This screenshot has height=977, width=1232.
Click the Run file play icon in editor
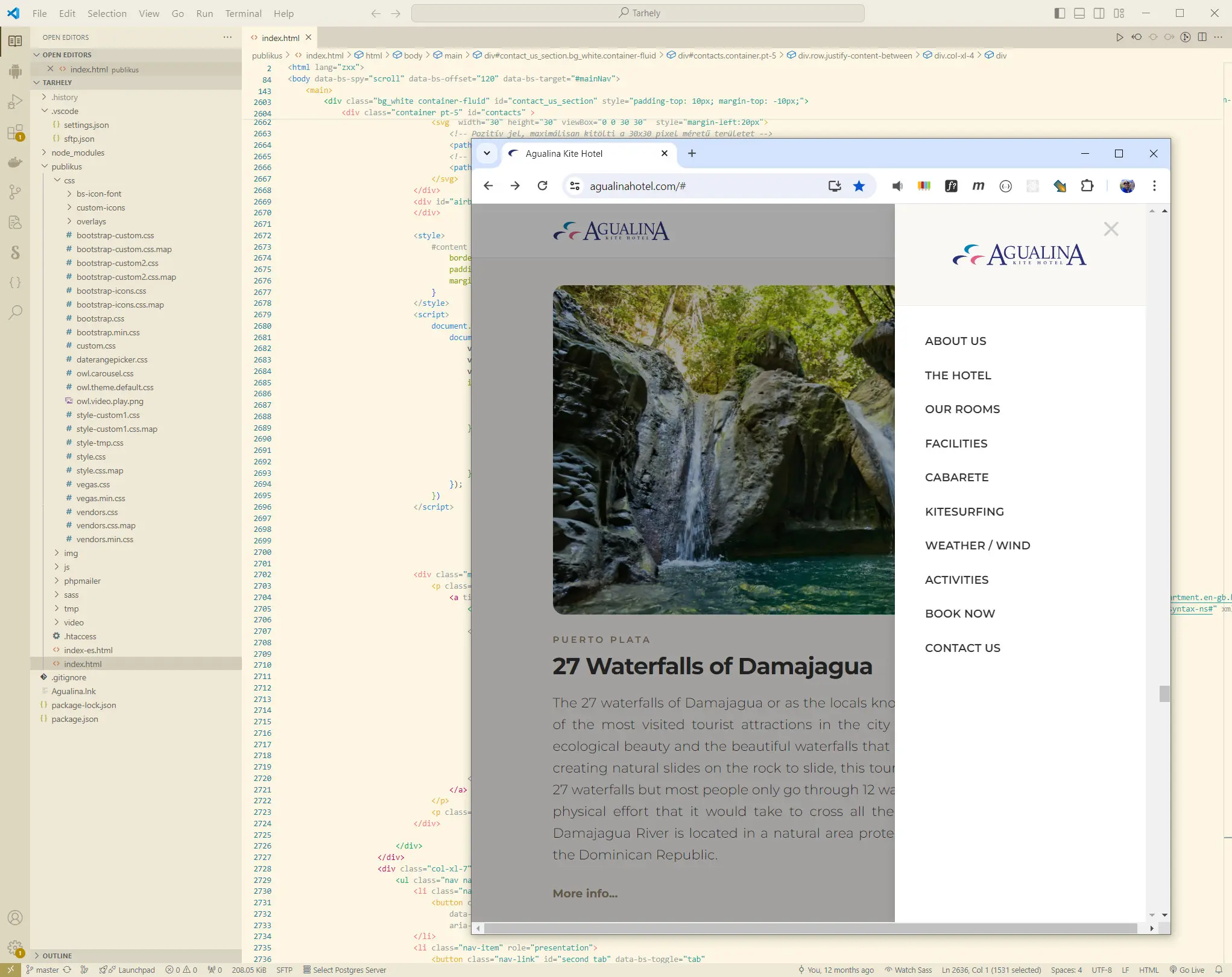point(1119,37)
